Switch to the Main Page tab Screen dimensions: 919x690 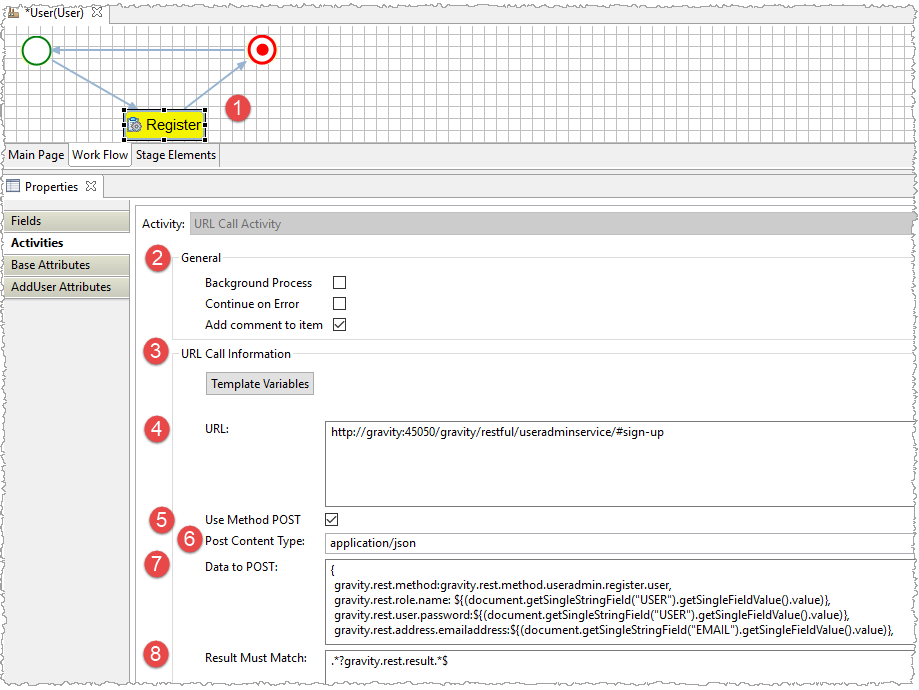coord(36,155)
